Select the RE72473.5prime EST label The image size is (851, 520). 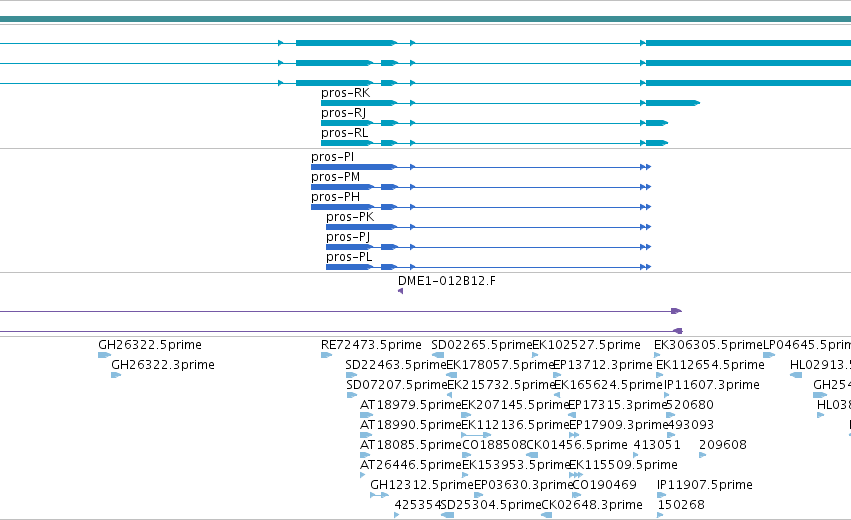(x=371, y=345)
